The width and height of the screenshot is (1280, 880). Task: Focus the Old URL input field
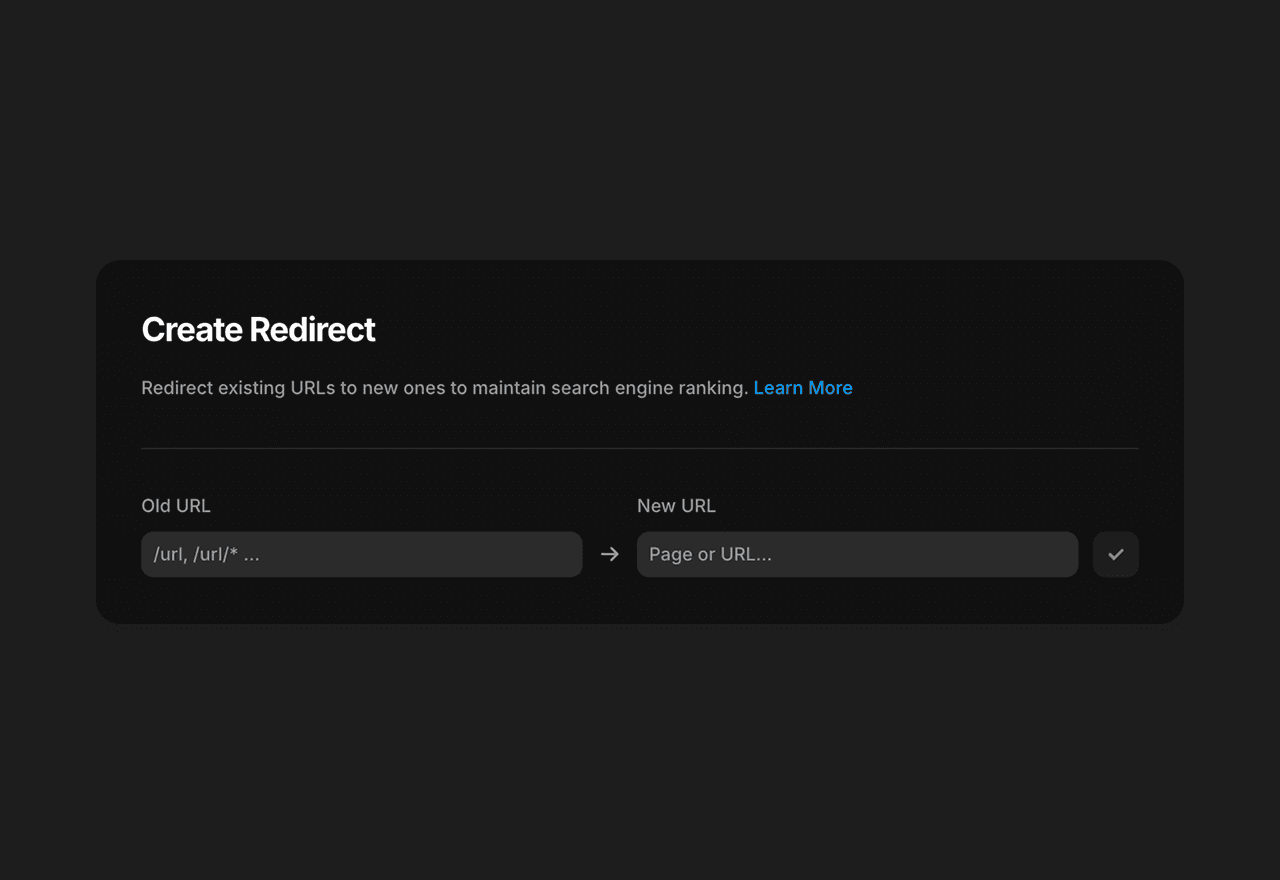pos(361,554)
